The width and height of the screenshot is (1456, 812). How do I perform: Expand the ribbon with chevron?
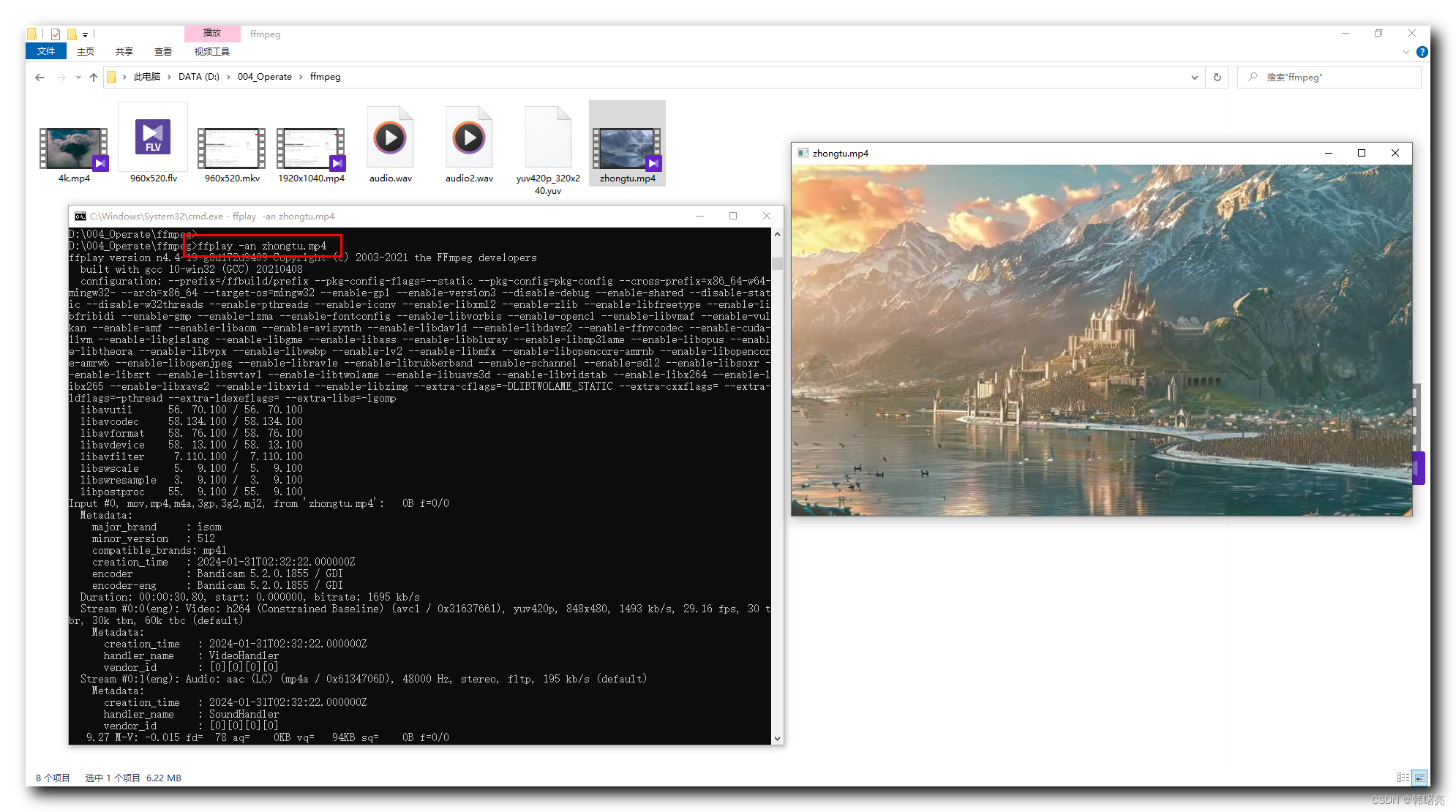click(x=1406, y=52)
